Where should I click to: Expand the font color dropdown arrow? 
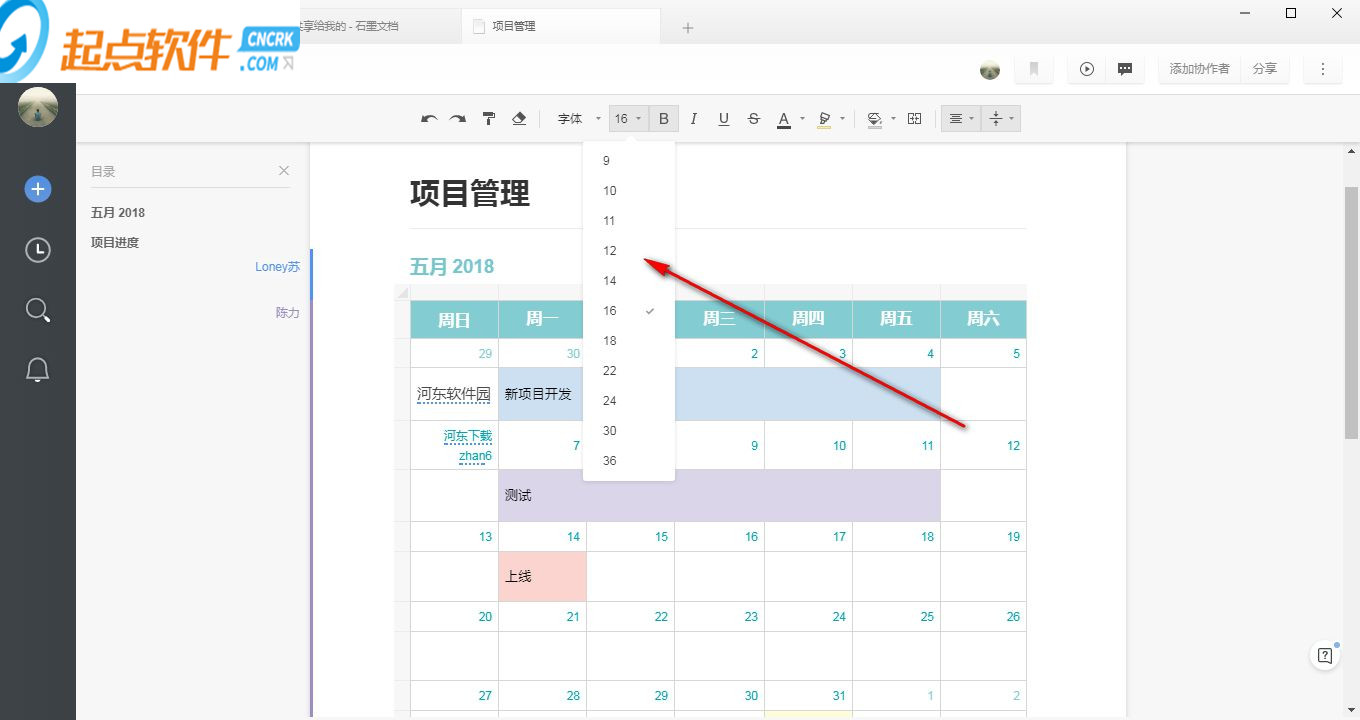tap(802, 119)
